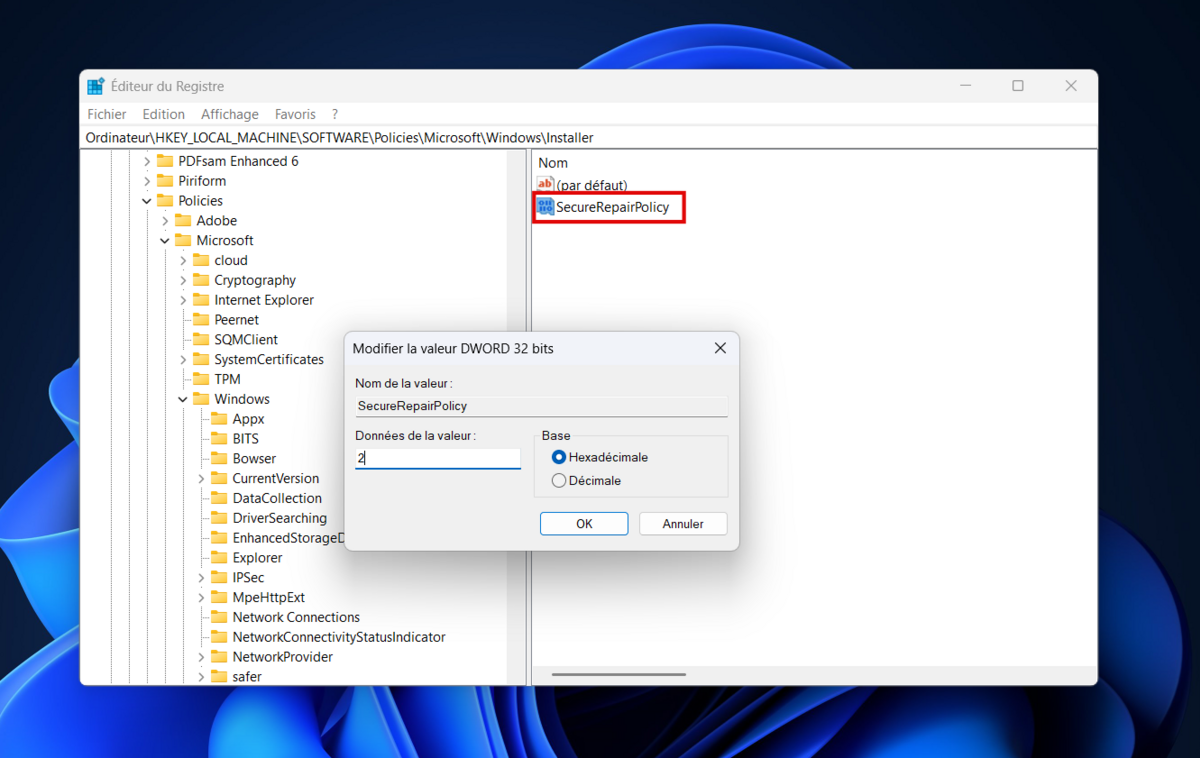Click the registry path address bar
The height and width of the screenshot is (758, 1200).
(590, 138)
